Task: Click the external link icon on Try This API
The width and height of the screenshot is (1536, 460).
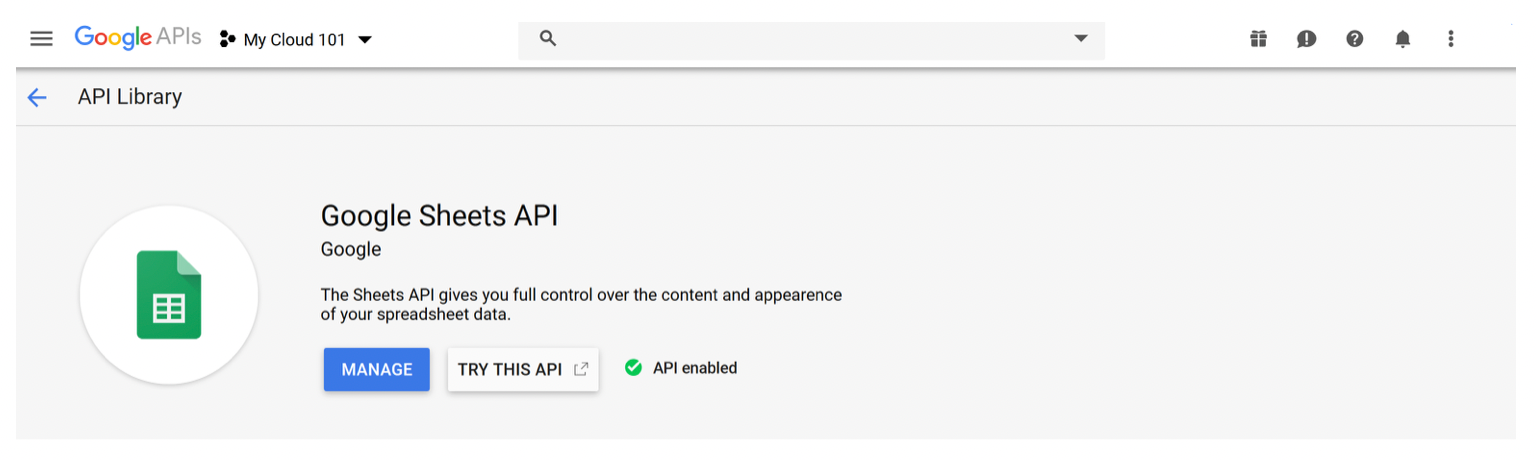Action: point(581,369)
